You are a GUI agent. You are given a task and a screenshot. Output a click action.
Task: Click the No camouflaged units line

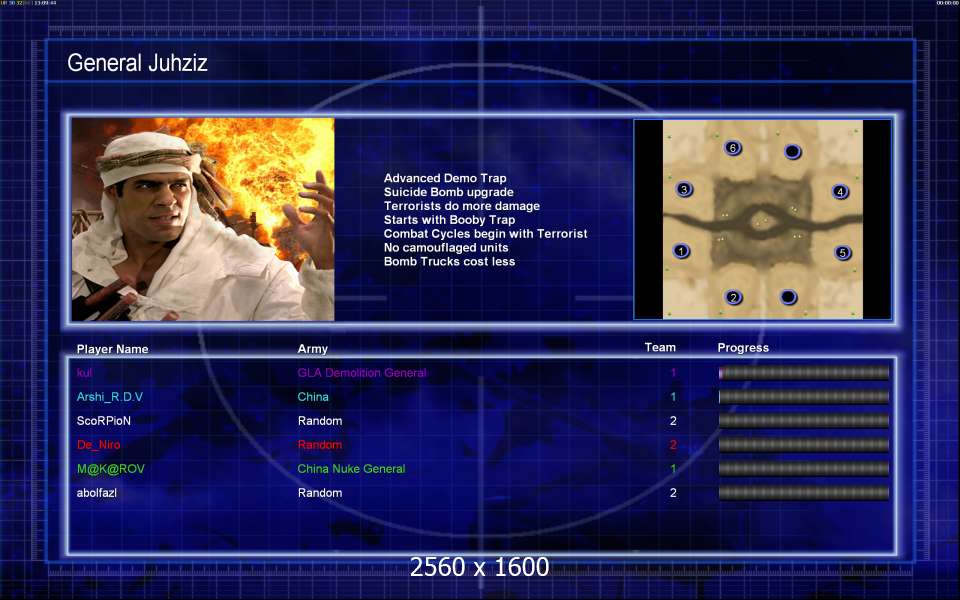click(x=446, y=248)
